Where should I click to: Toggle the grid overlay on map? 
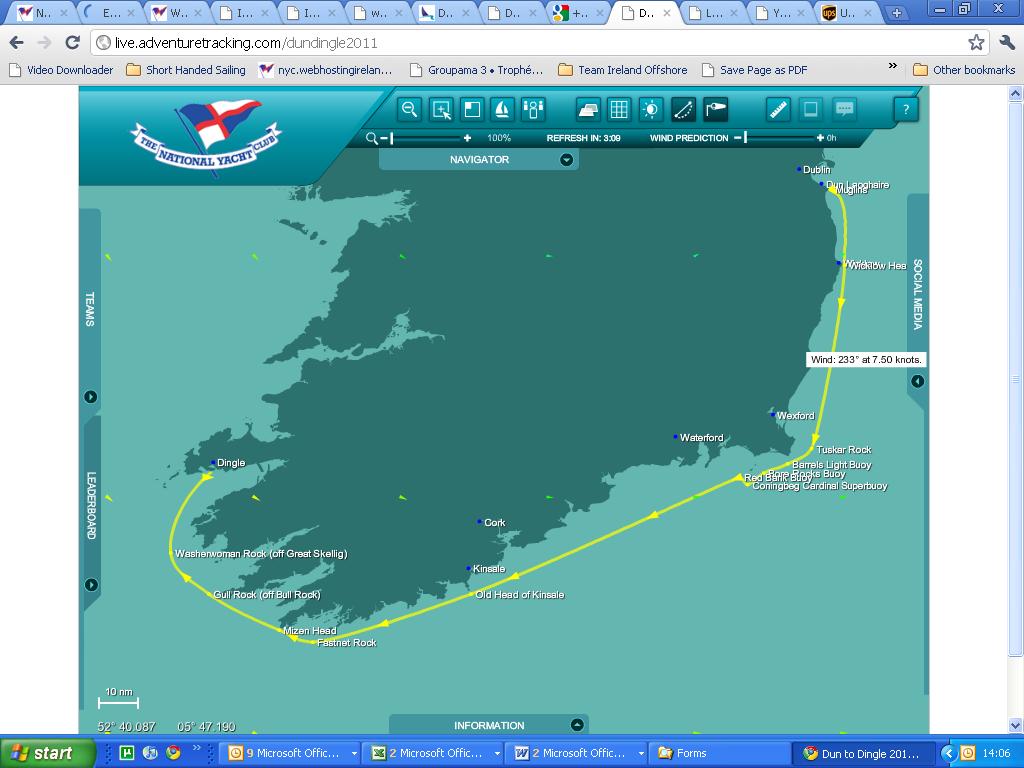pos(619,109)
